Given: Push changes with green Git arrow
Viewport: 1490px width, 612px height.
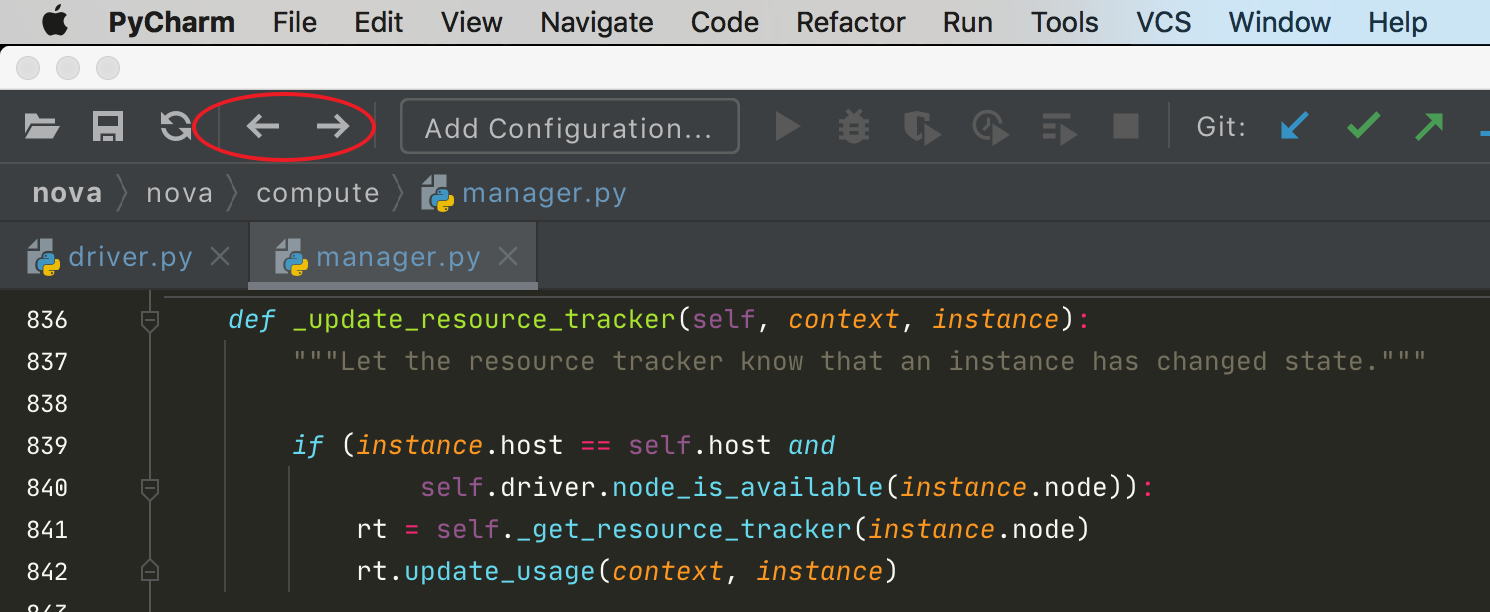Looking at the screenshot, I should click(x=1429, y=126).
